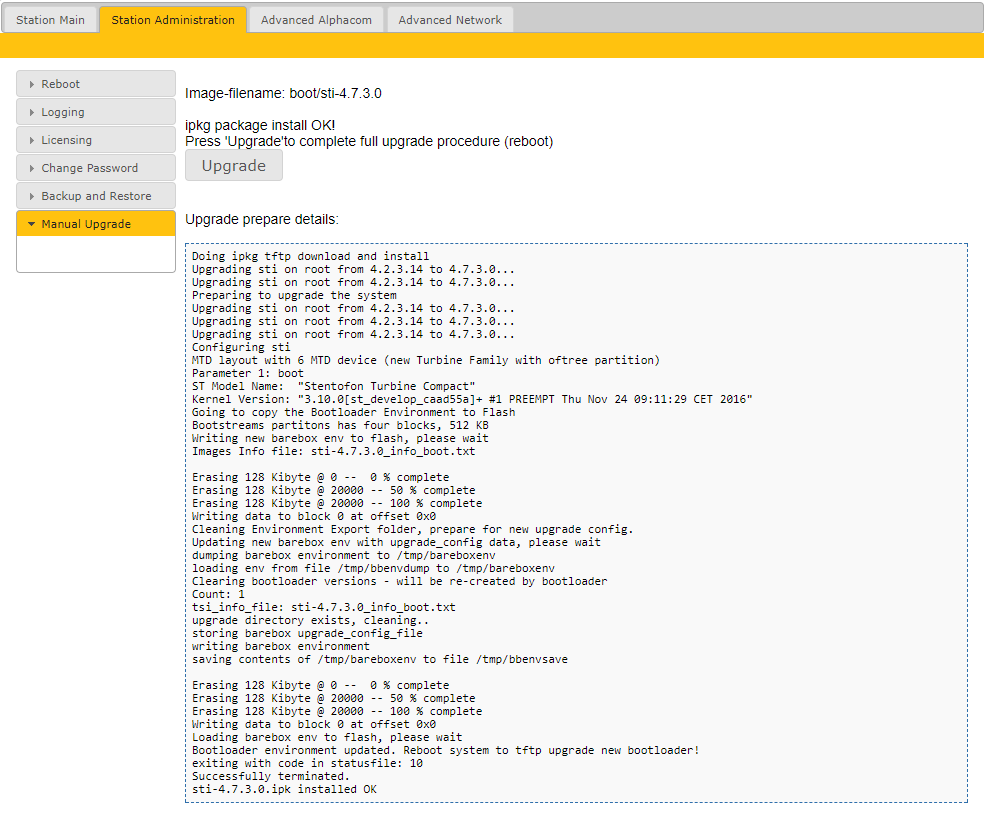Click inside the upgrade prepare details log
This screenshot has width=984, height=816.
coord(576,520)
